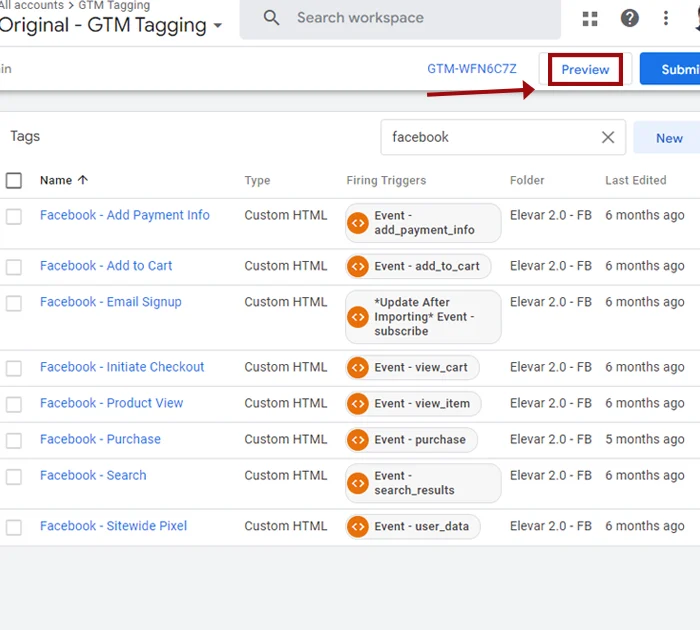Click the Event - purchase trigger chip

coord(411,440)
